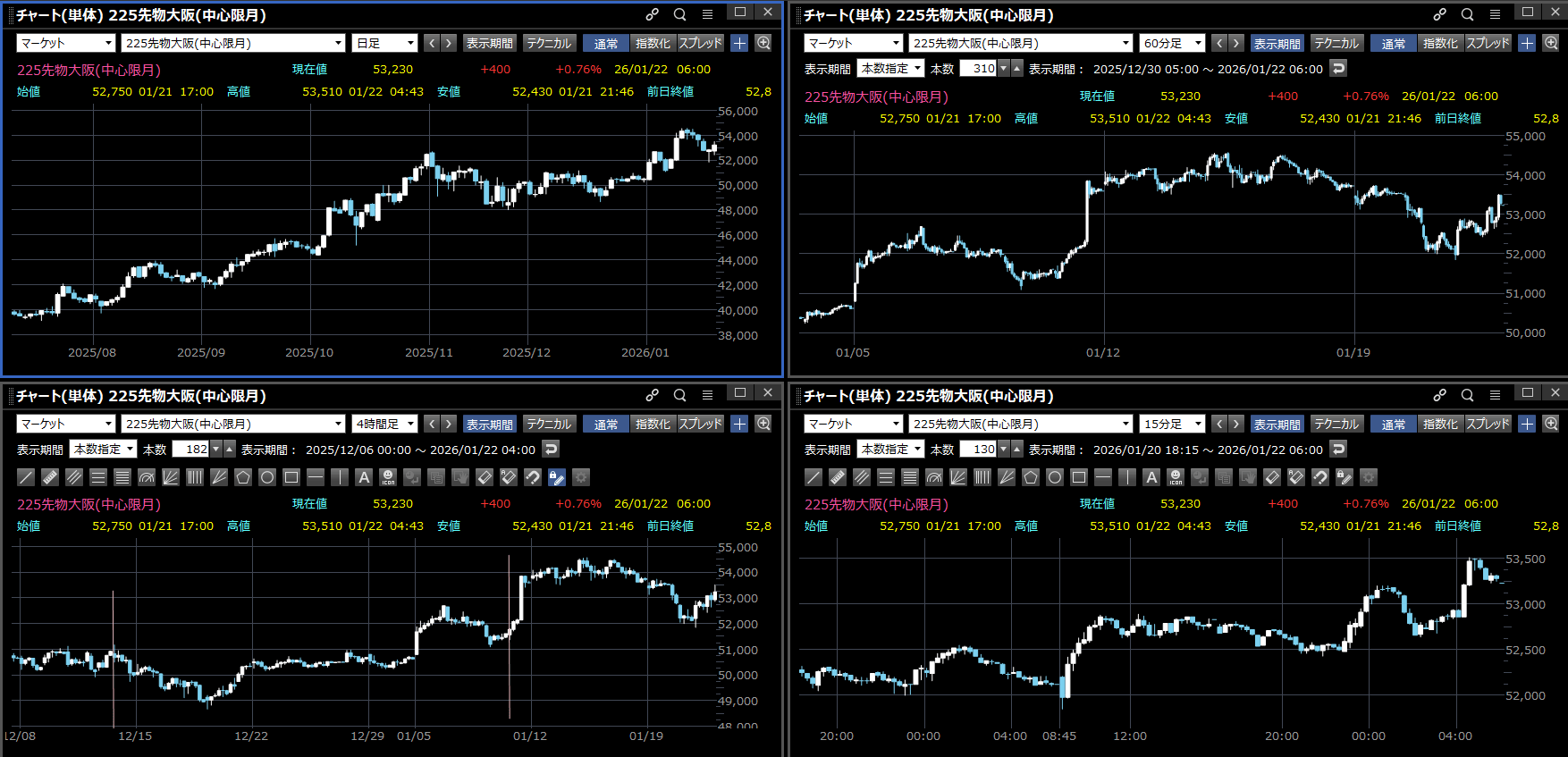
Task: Toggle the drawing lock icon in 4時間足 chart
Action: 557,477
